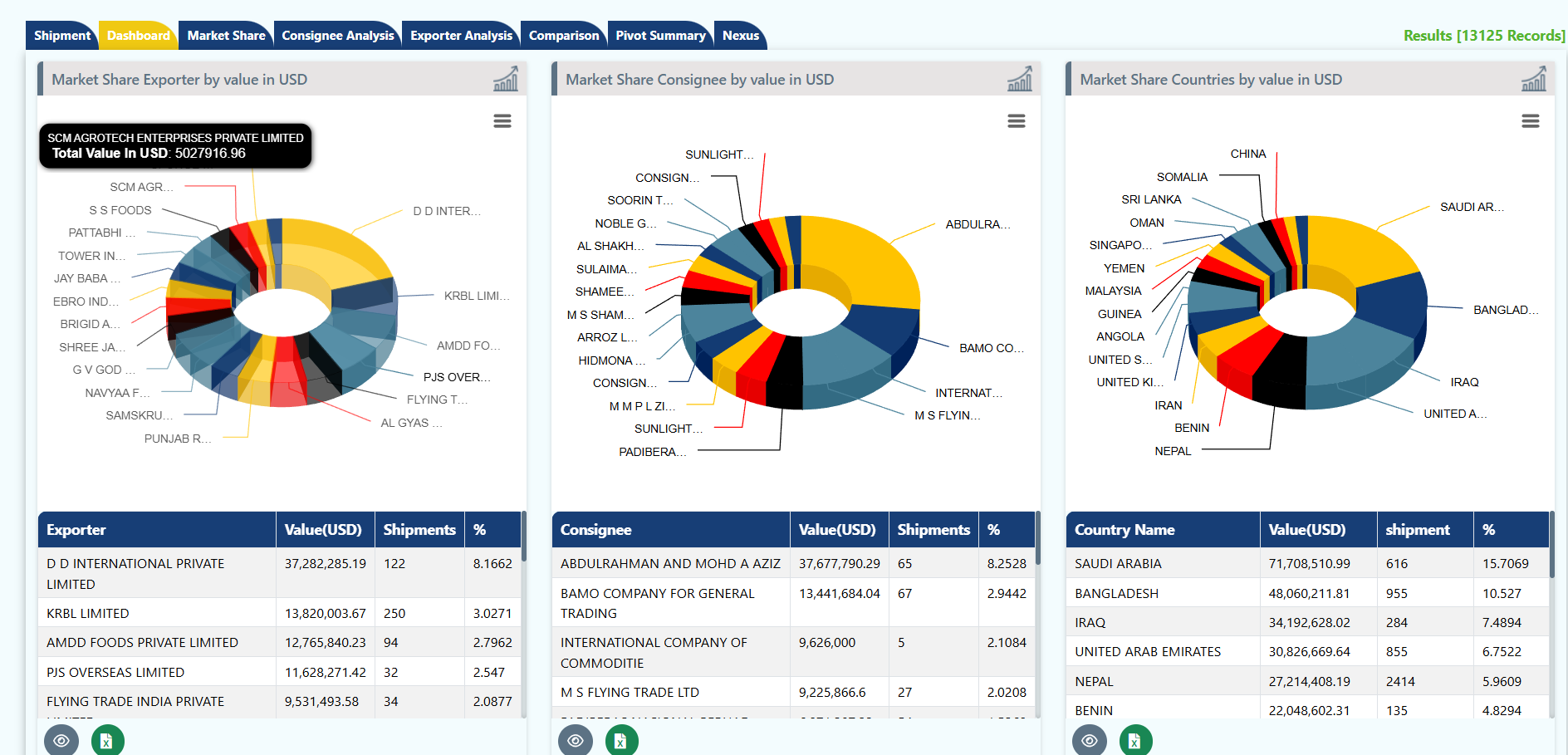Viewport: 1568px width, 755px height.
Task: Click the yellow SAUDI AR... pie slice
Action: point(1362,249)
